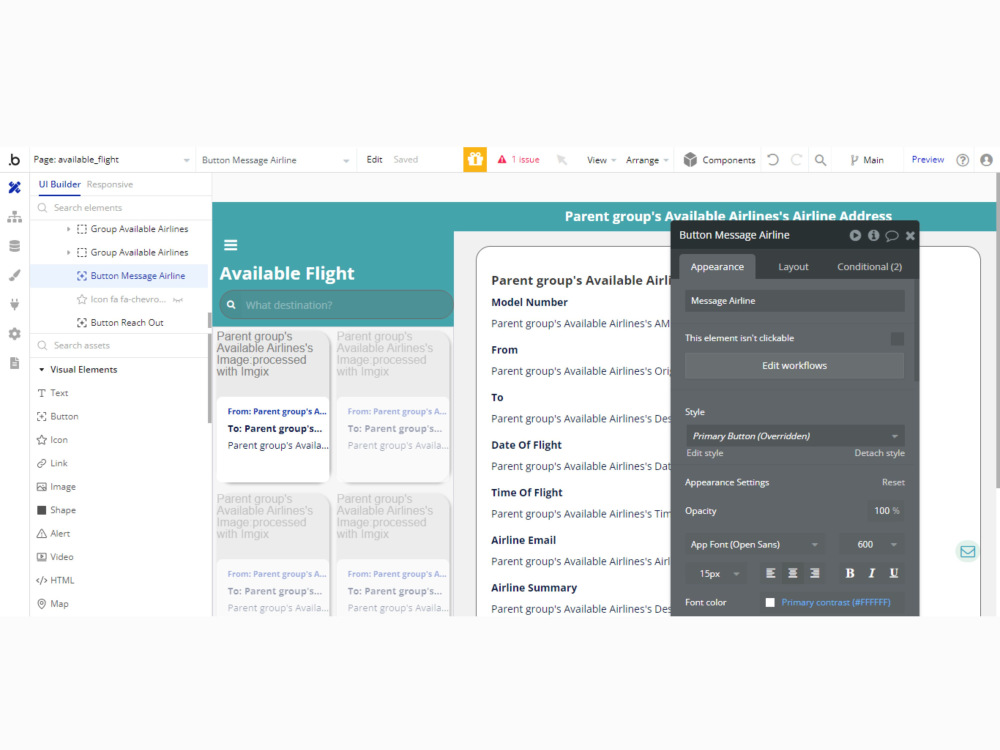Image resolution: width=1000 pixels, height=750 pixels.
Task: Toggle visibility of Icon fa fa-chevro element
Action: coord(178,300)
